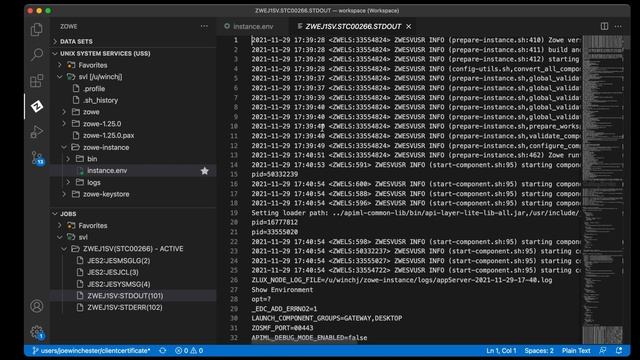
Task: Open the Accounts icon in activity bar
Action: 37,306
